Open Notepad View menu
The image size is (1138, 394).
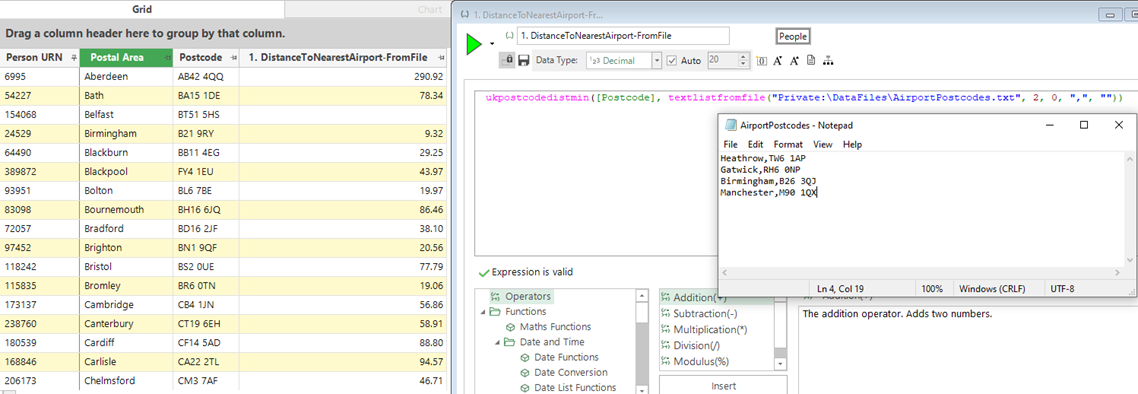click(x=822, y=144)
